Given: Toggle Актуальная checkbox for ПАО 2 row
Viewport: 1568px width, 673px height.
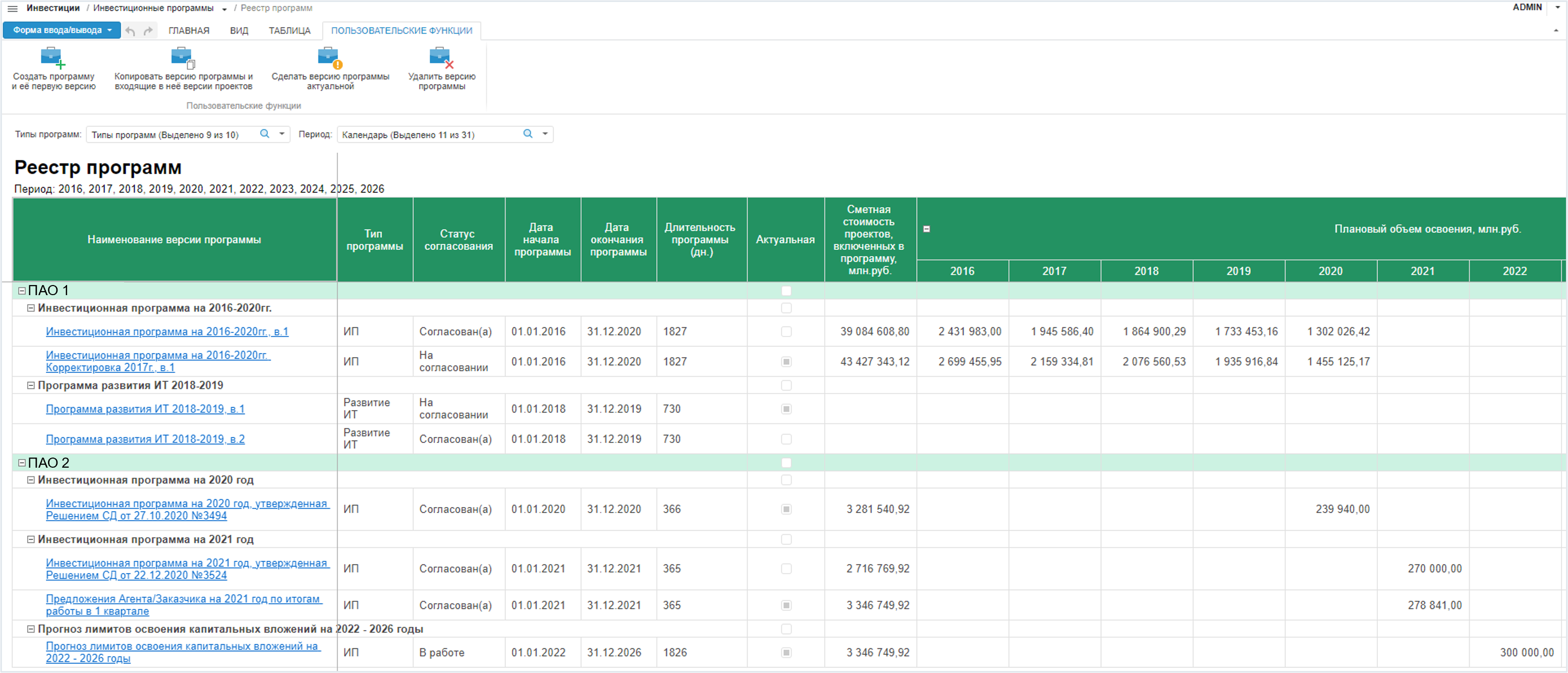Looking at the screenshot, I should coord(786,463).
